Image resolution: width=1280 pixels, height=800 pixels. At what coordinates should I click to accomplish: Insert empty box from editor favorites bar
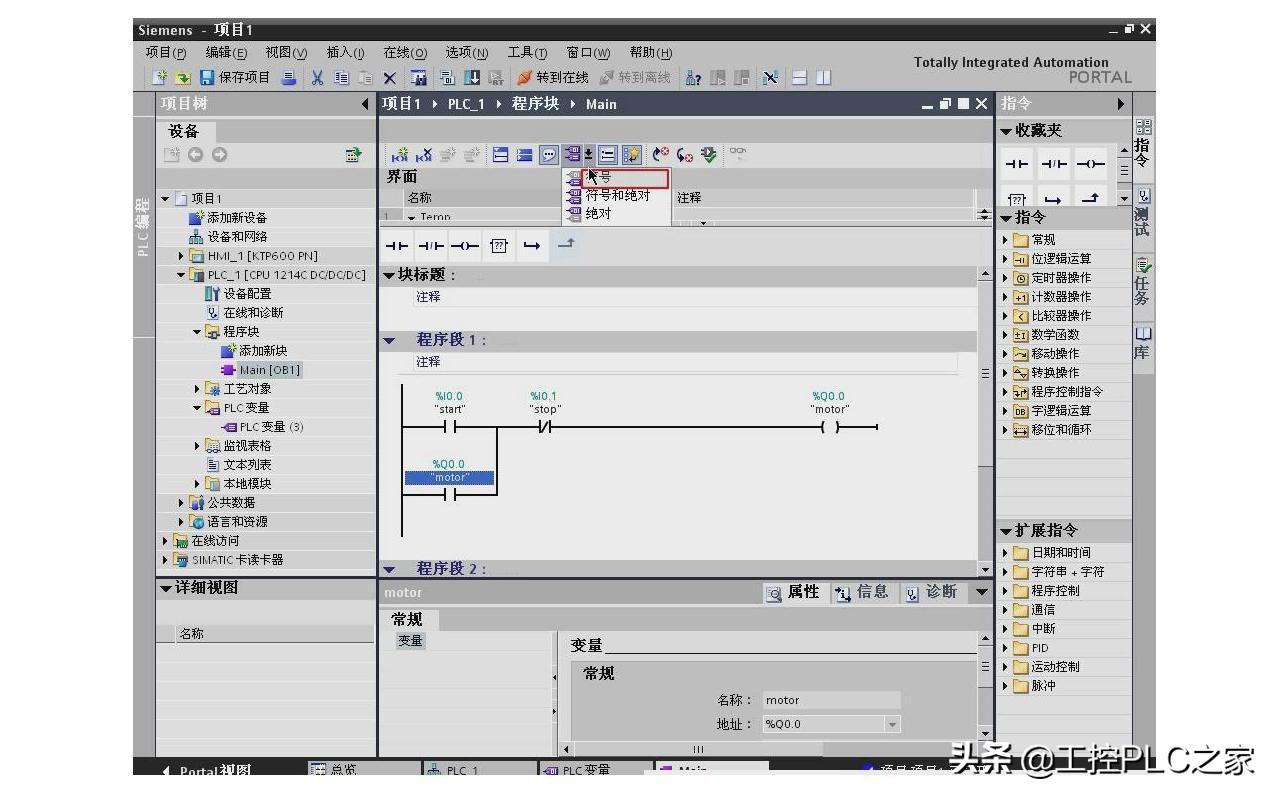(499, 246)
